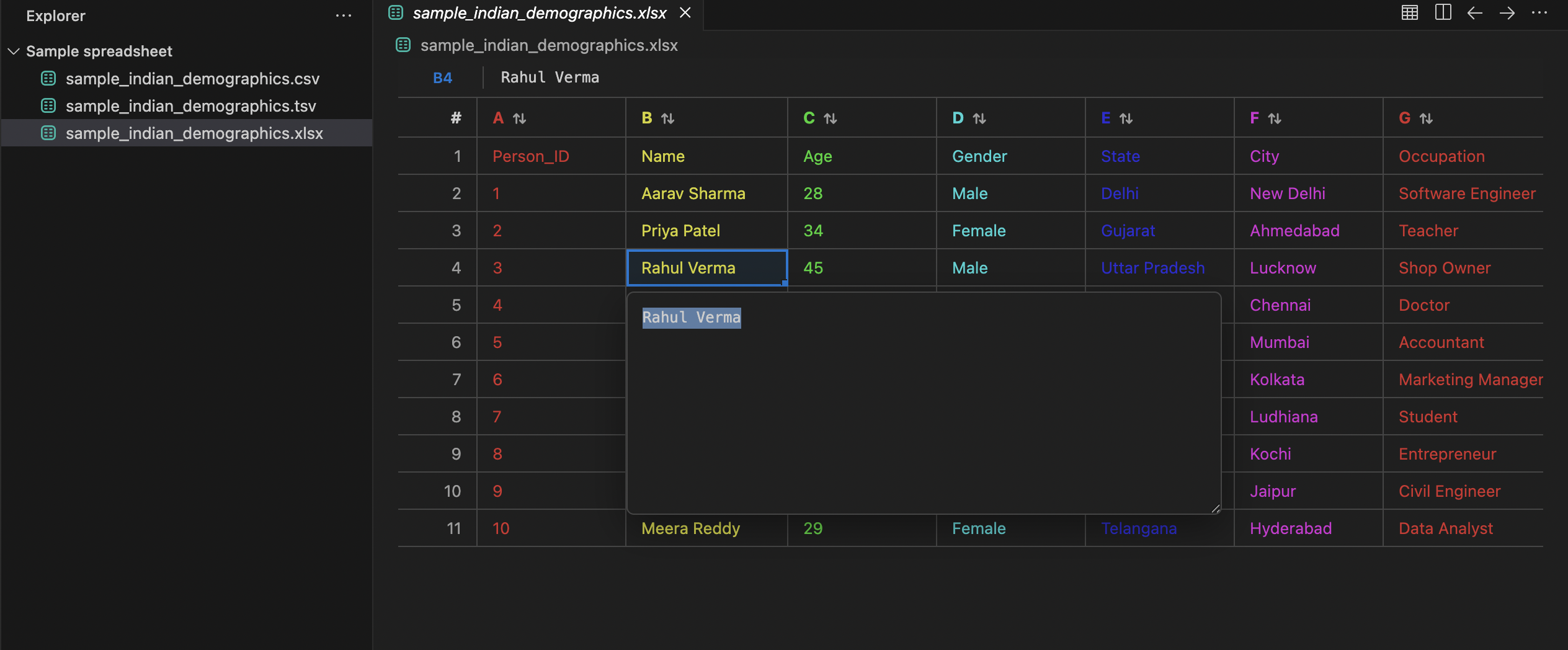Navigate back with left arrow

(1475, 13)
